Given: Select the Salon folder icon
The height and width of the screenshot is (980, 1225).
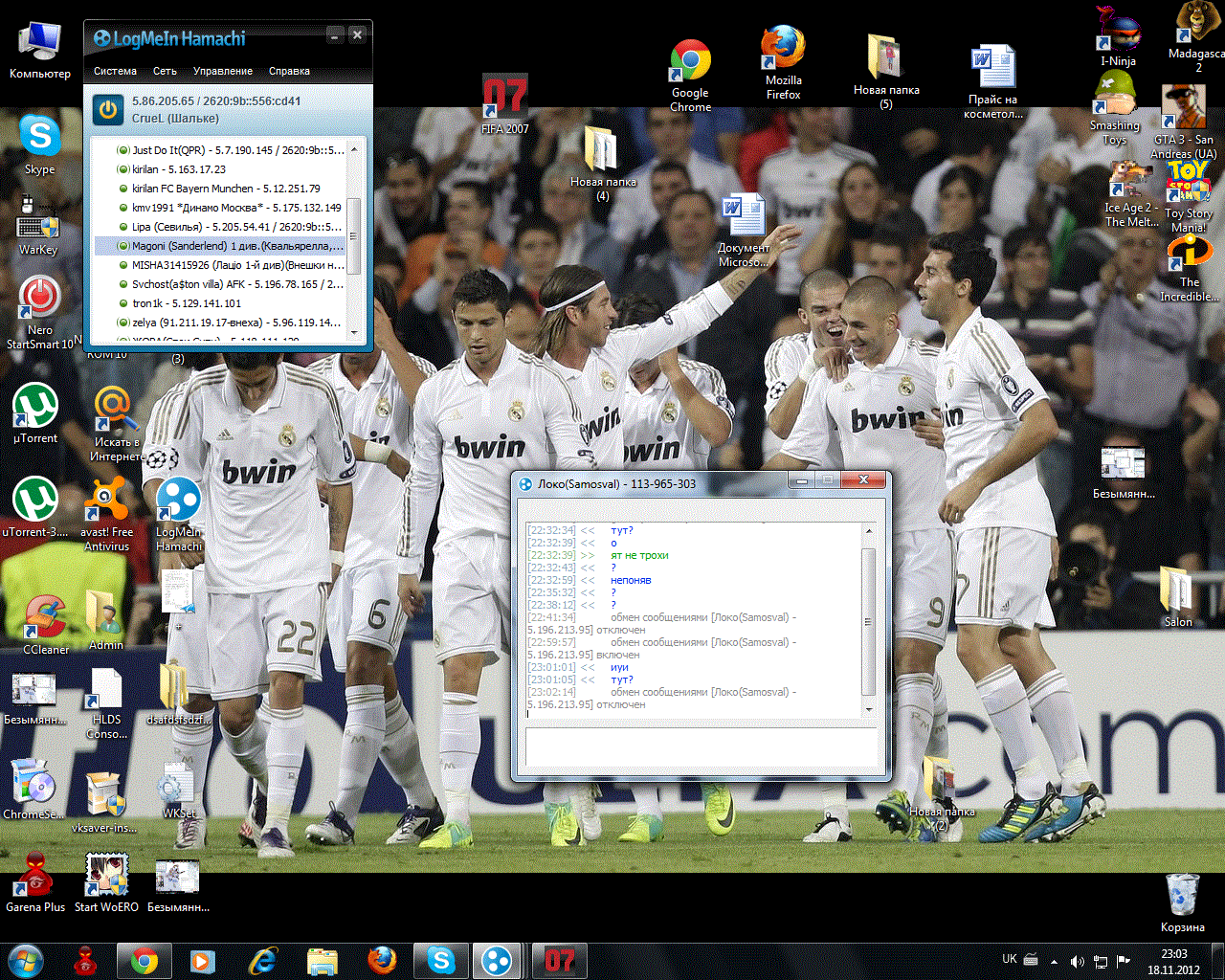Looking at the screenshot, I should tap(1178, 597).
